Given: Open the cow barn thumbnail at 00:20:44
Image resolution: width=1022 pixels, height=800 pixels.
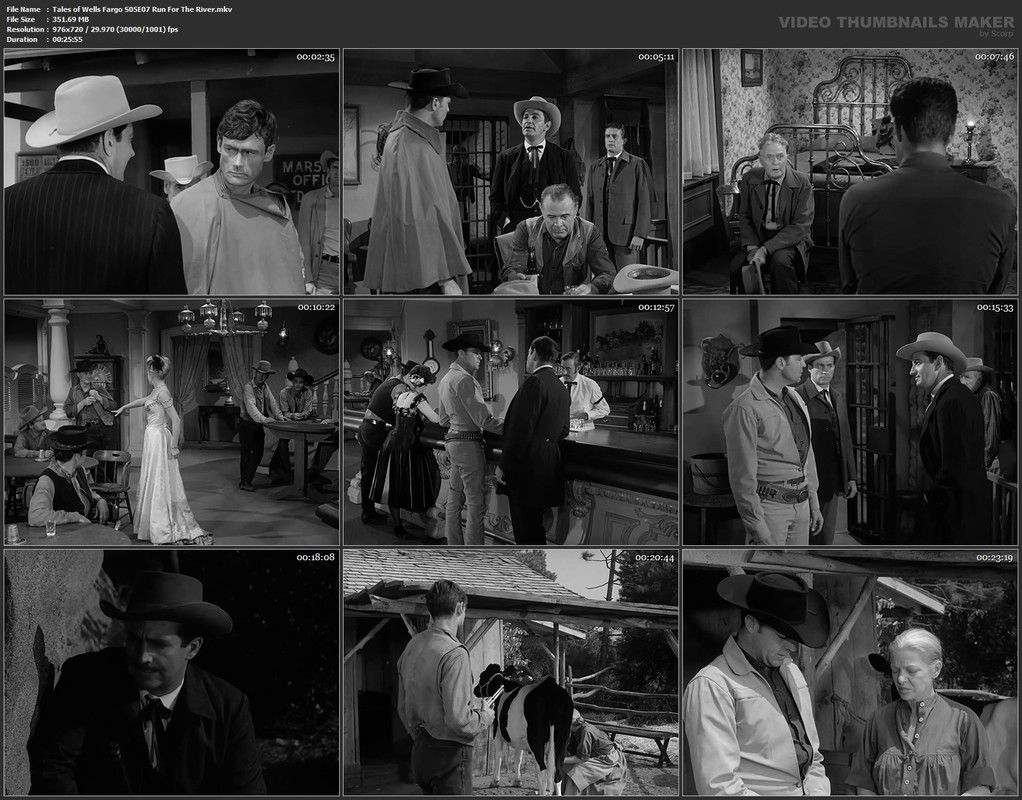Looking at the screenshot, I should click(511, 672).
